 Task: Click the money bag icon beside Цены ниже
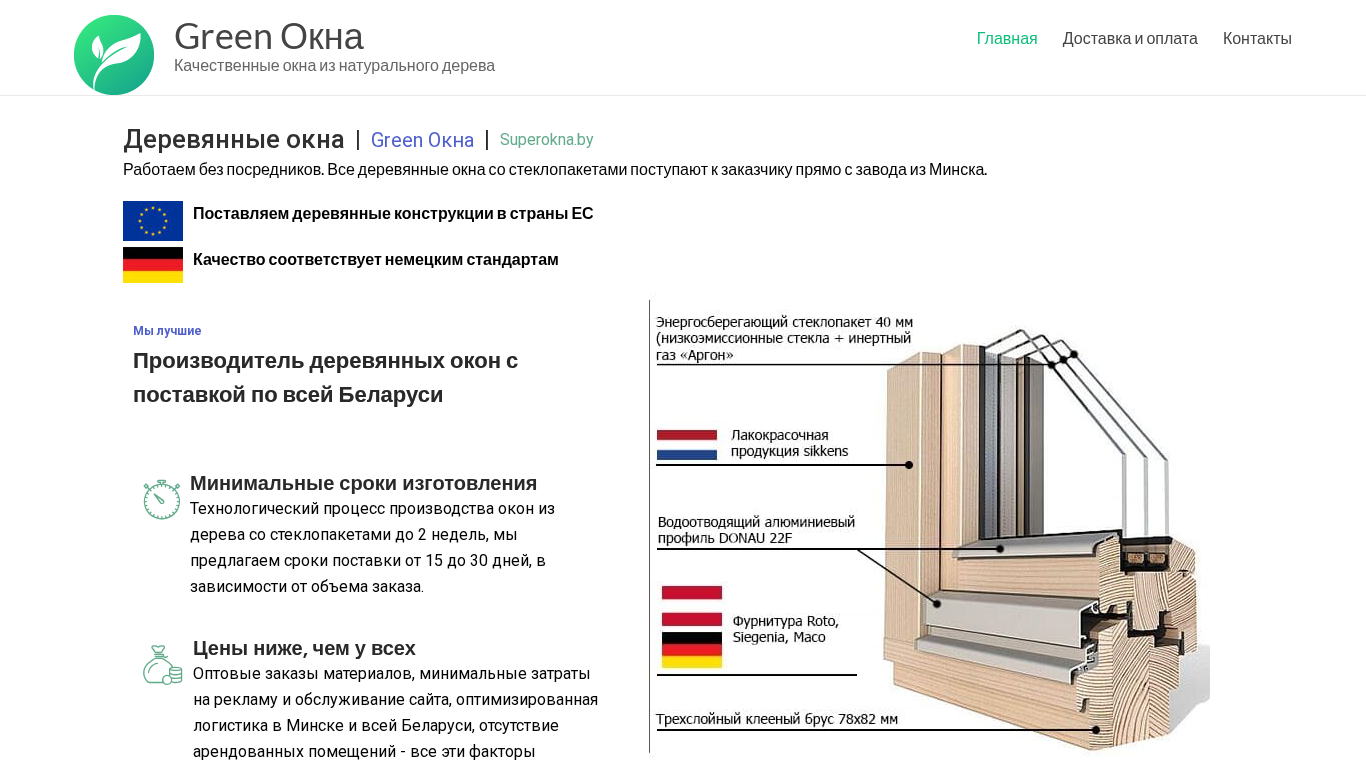pos(163,665)
